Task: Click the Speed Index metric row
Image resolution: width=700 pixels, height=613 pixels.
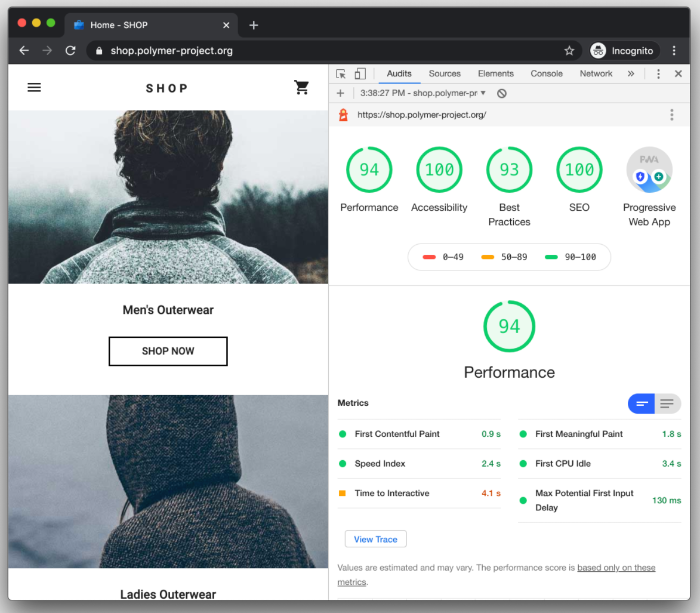Action: click(419, 464)
